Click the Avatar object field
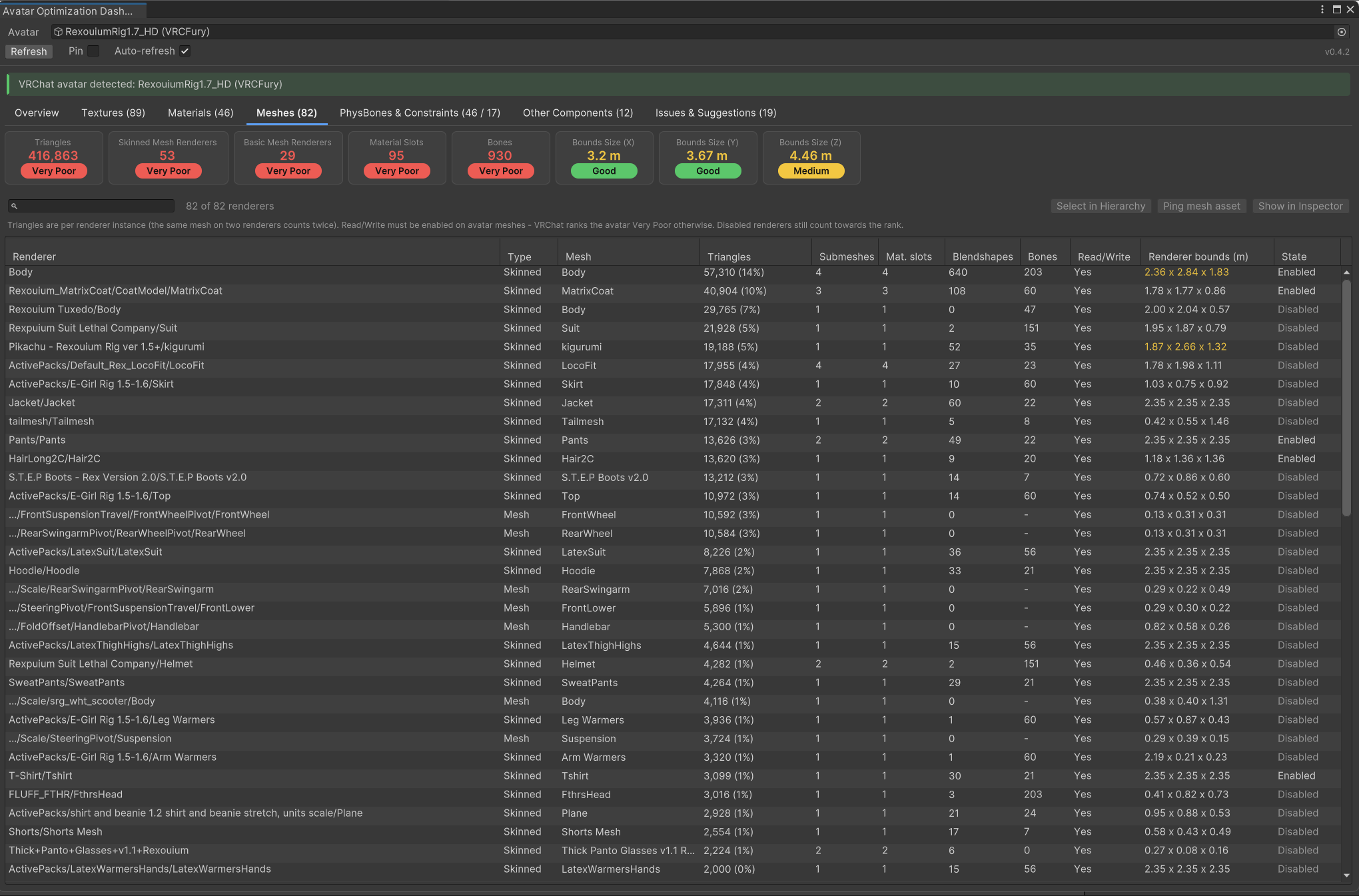This screenshot has width=1359, height=896. 700,32
